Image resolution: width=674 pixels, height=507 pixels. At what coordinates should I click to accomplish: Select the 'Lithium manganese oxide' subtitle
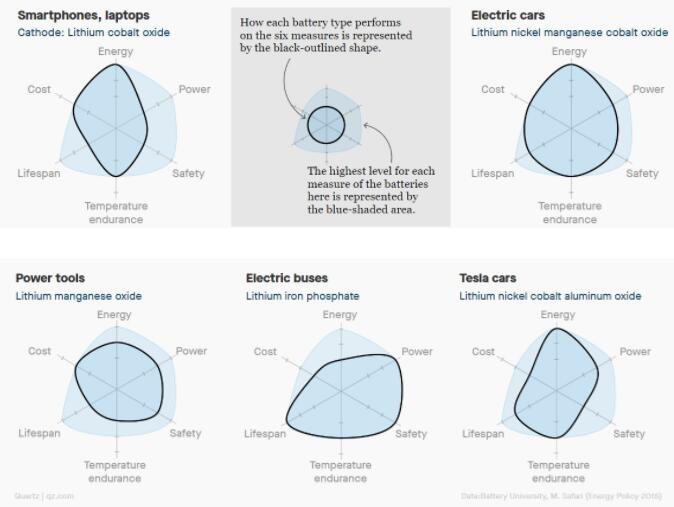[x=79, y=296]
